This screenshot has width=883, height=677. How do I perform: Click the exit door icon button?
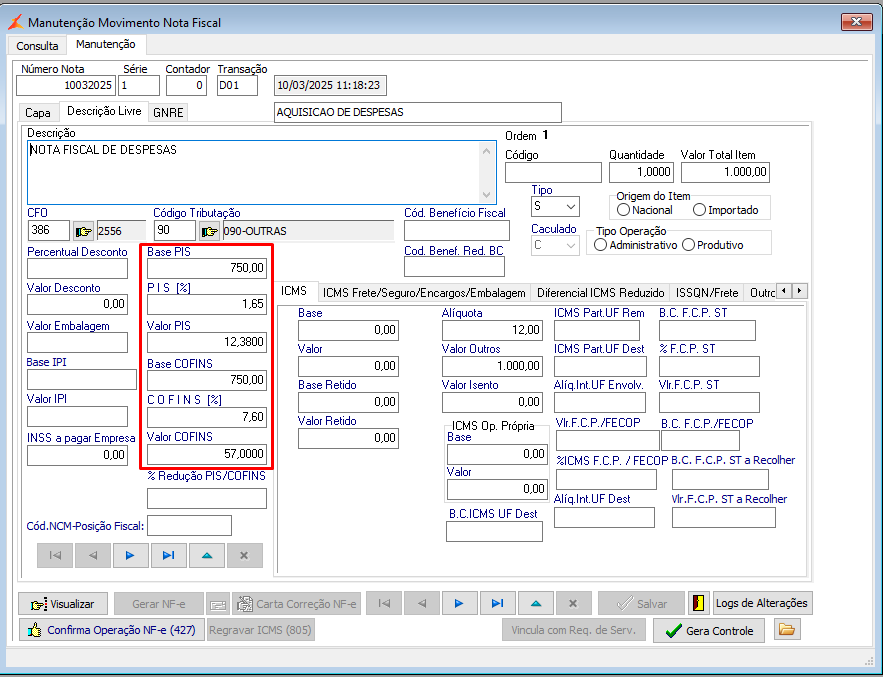coord(699,603)
